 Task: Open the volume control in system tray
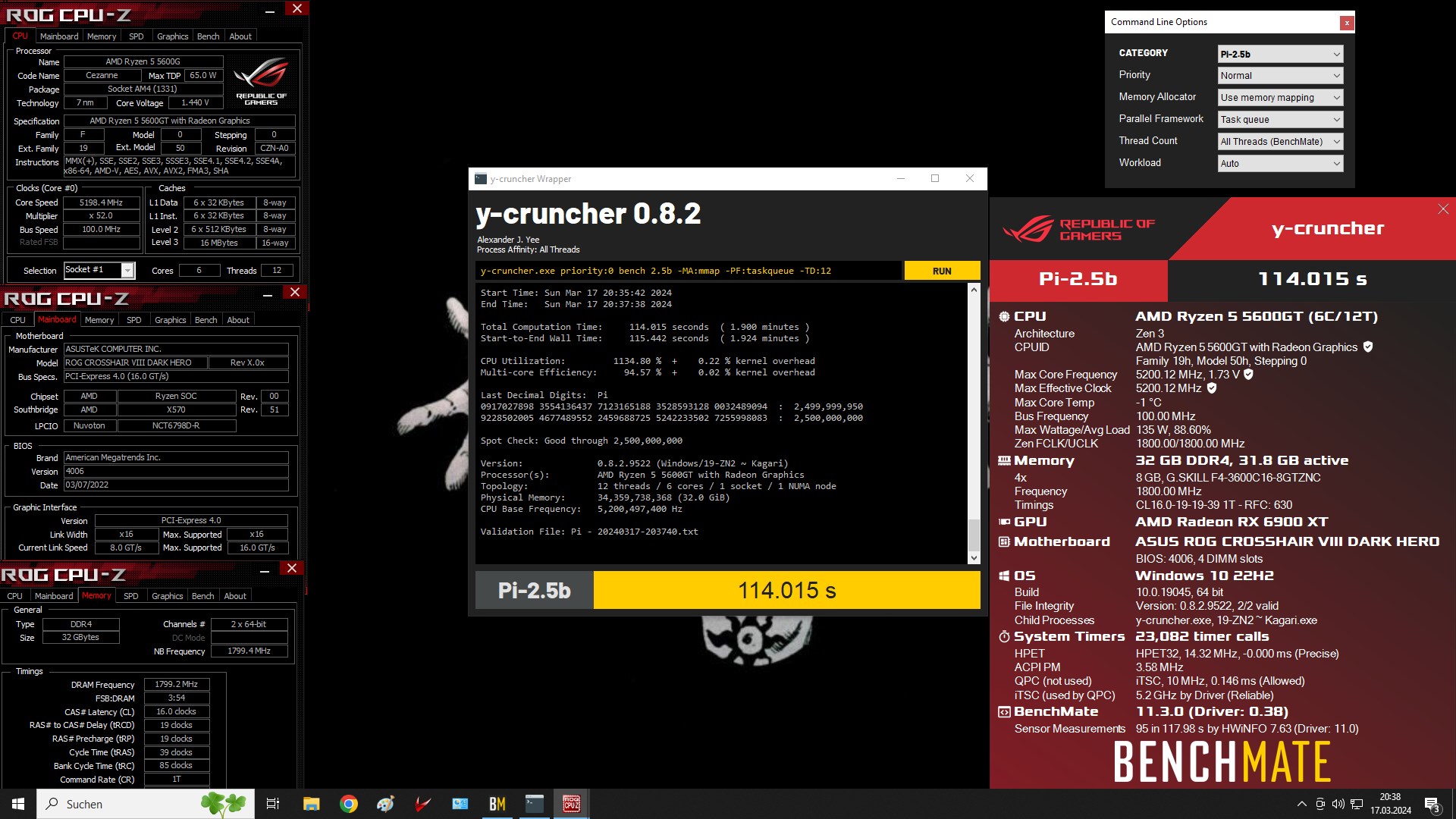(1338, 804)
